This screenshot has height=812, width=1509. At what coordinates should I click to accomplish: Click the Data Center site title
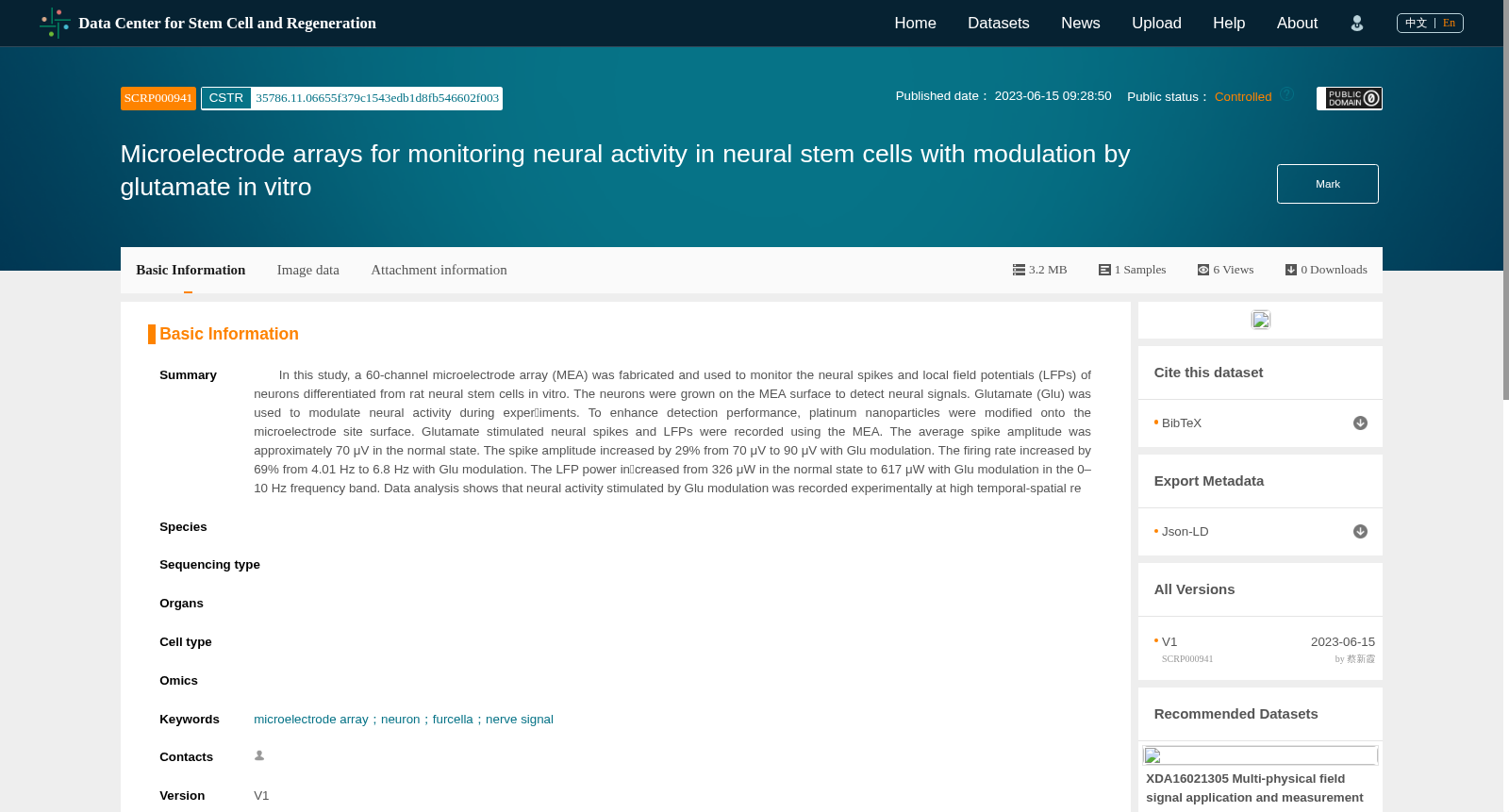227,23
